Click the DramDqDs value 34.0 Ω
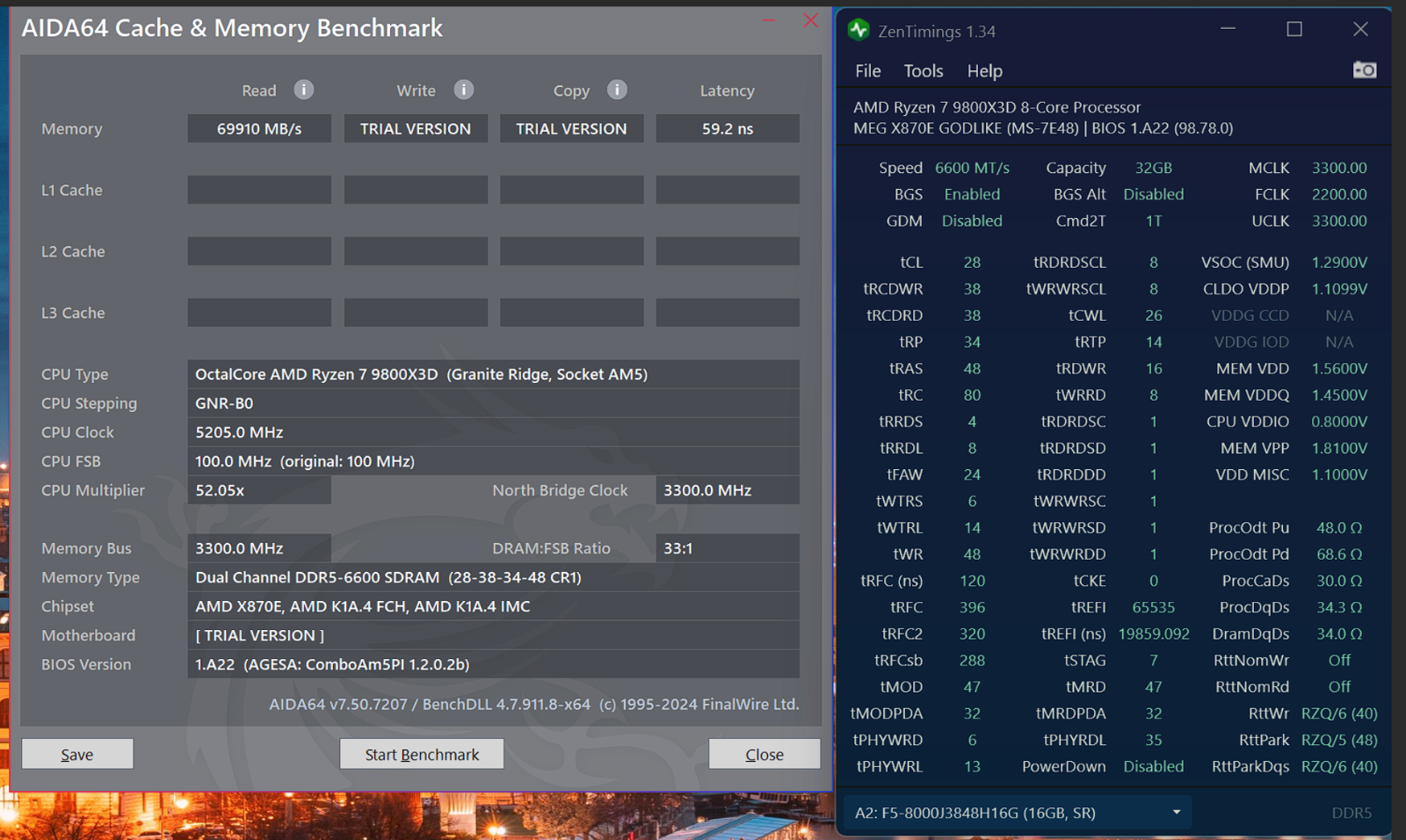This screenshot has width=1406, height=840. (1339, 634)
